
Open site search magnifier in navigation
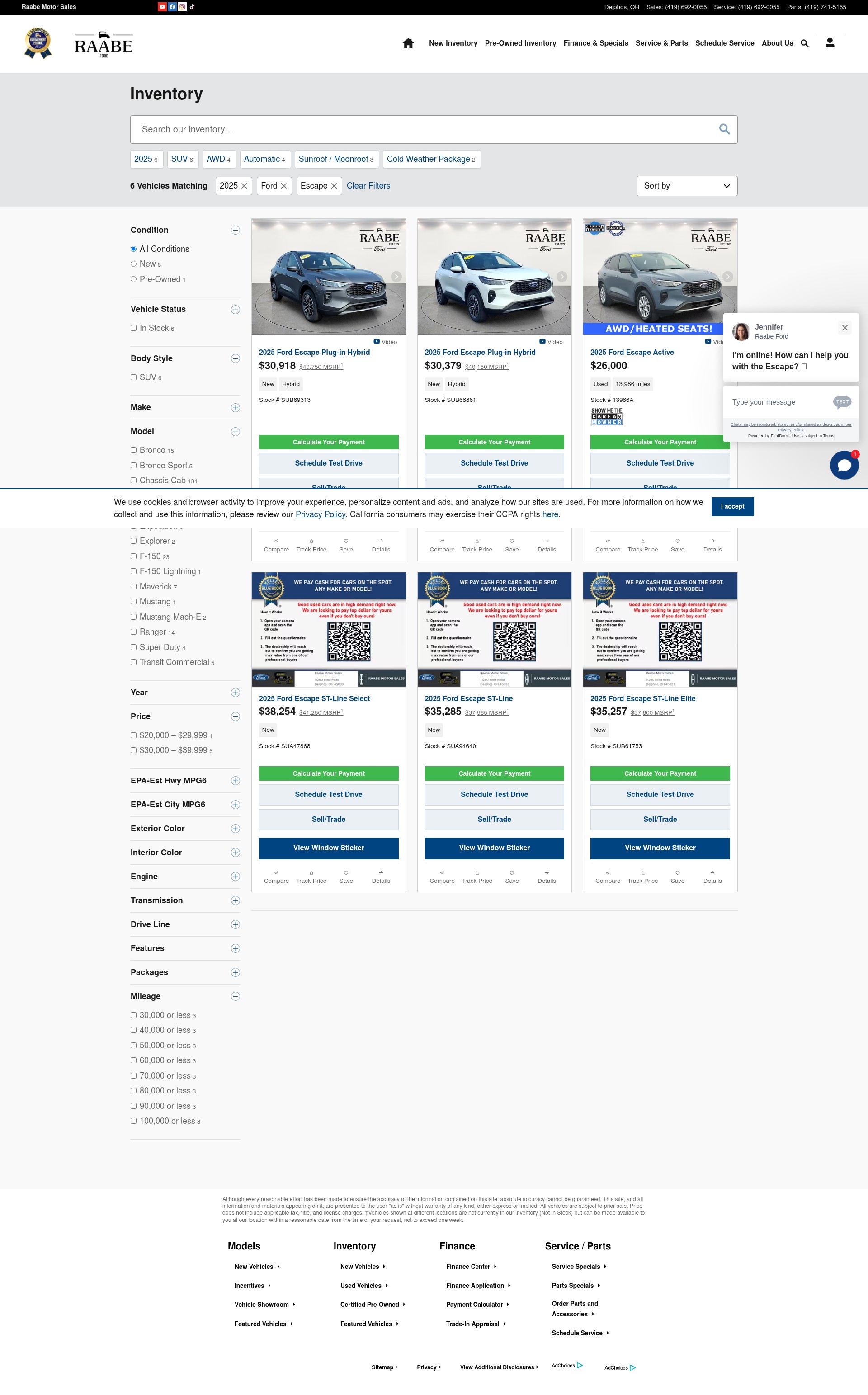point(804,43)
